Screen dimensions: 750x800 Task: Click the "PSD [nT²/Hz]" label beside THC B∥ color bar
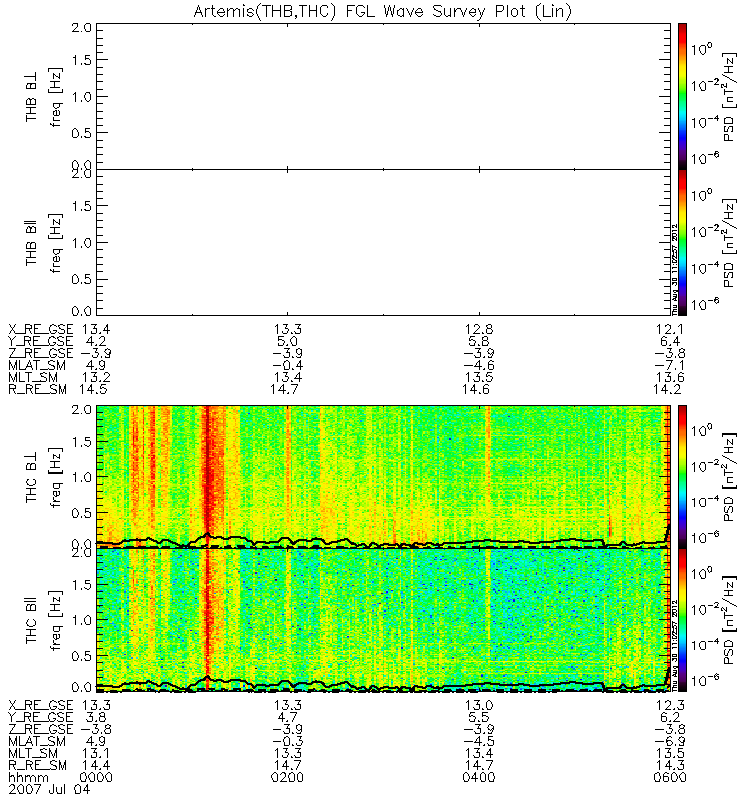tap(729, 620)
